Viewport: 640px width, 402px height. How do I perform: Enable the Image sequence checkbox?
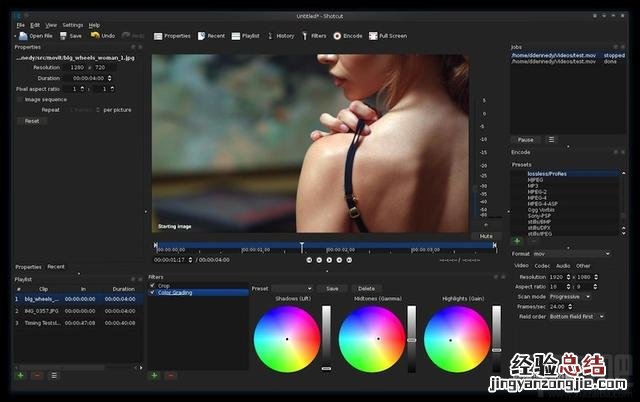pos(19,99)
